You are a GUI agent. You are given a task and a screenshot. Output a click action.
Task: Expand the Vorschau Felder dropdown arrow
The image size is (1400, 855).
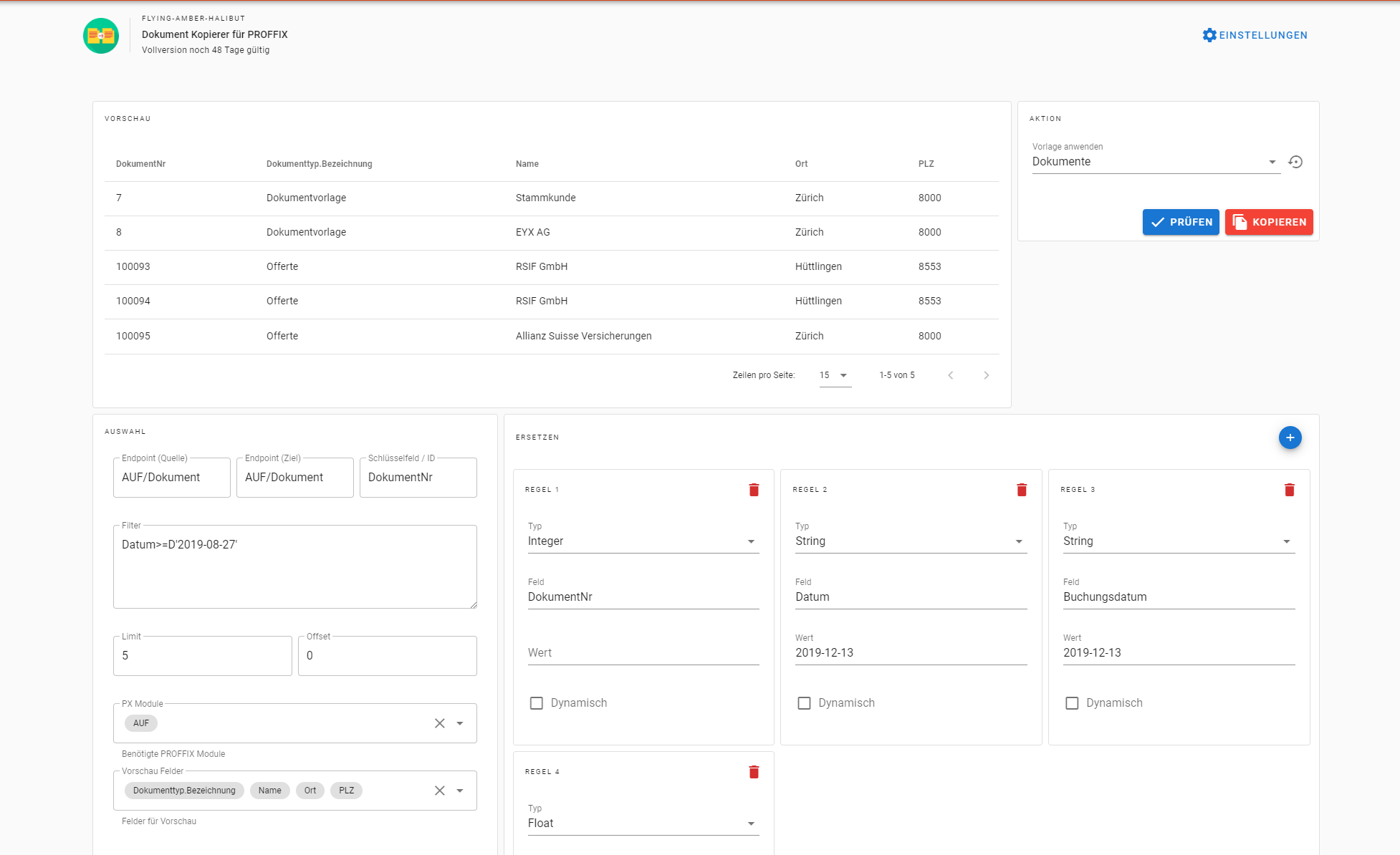click(460, 791)
